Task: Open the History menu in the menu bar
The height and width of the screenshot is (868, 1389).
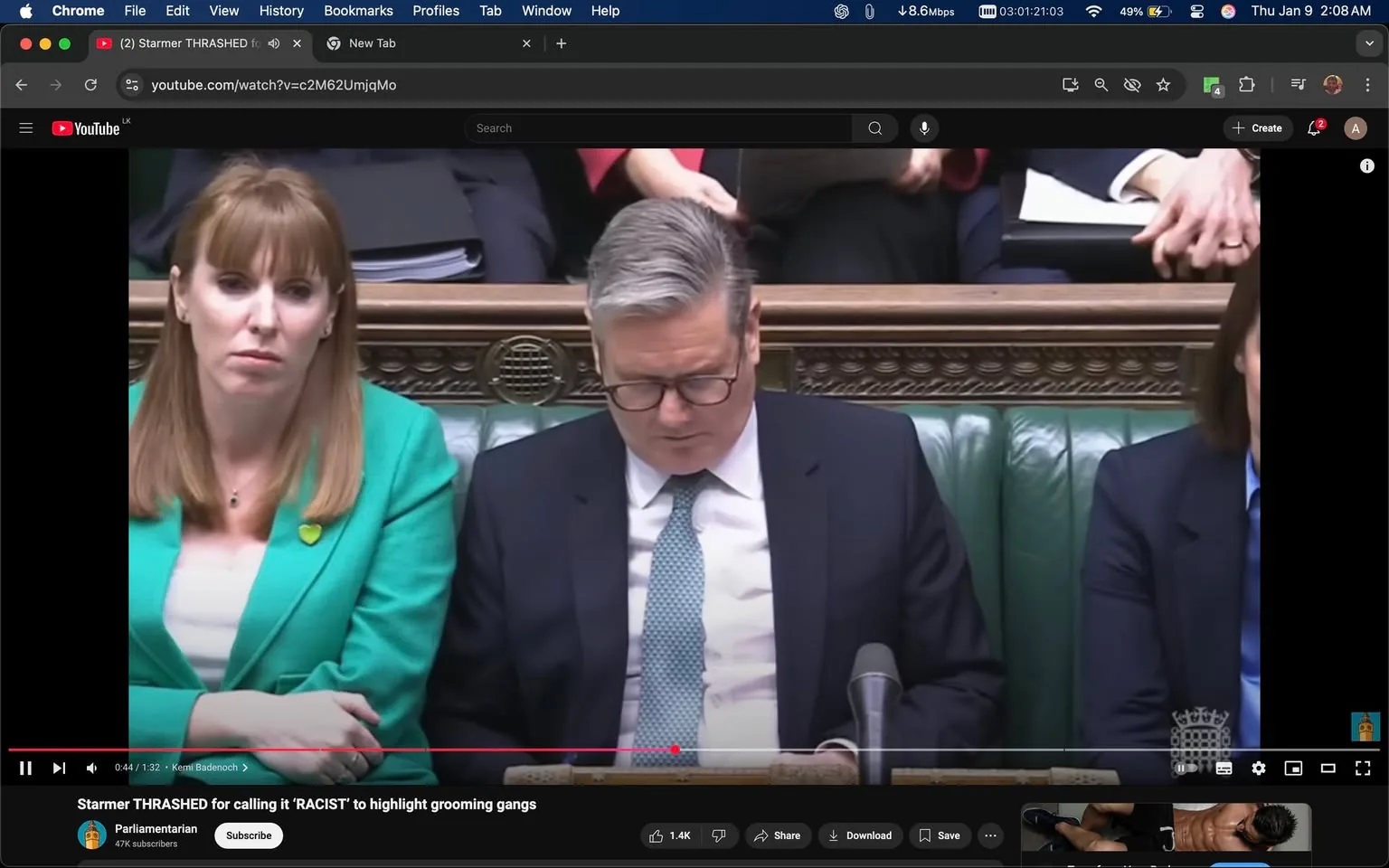Action: [280, 11]
